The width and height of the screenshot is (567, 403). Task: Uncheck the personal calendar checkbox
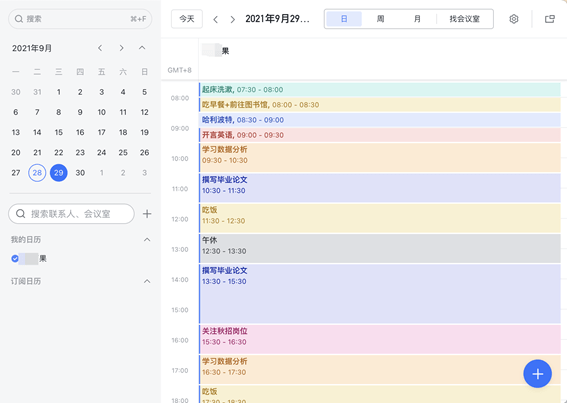[x=15, y=259]
